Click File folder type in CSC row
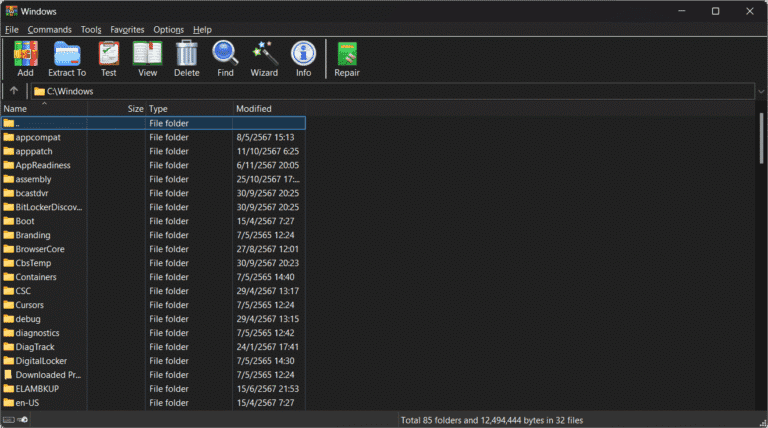This screenshot has height=428, width=768. point(169,291)
